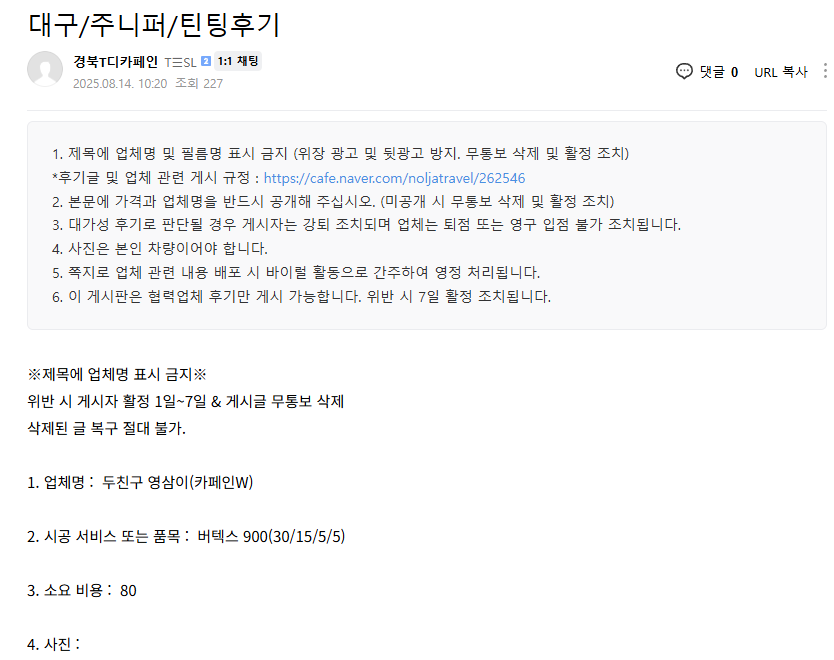
Task: Click the 조회 227 view count
Action: pos(199,84)
